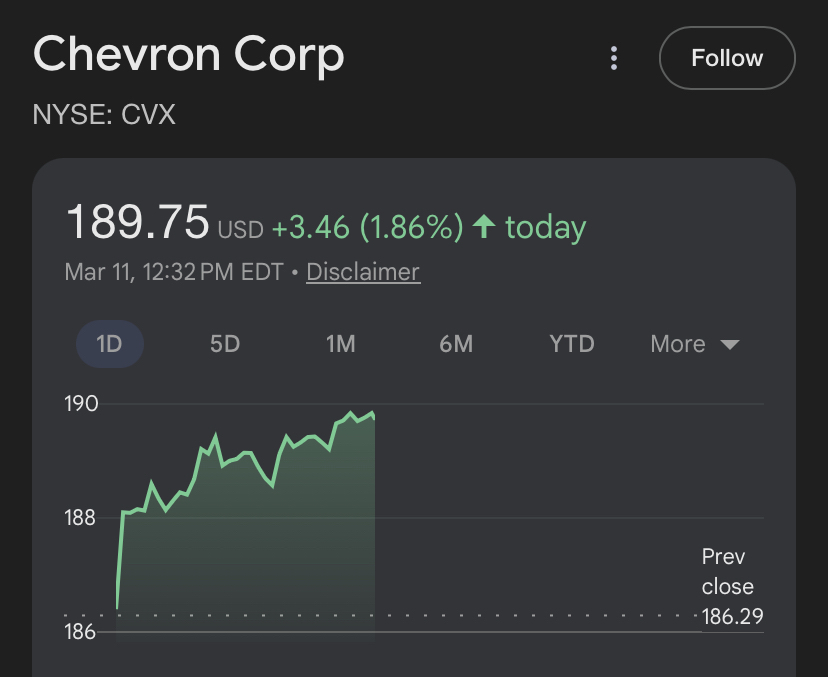Screen dimensions: 828x677
Task: Click the 186.29 previous close value
Action: tap(732, 616)
